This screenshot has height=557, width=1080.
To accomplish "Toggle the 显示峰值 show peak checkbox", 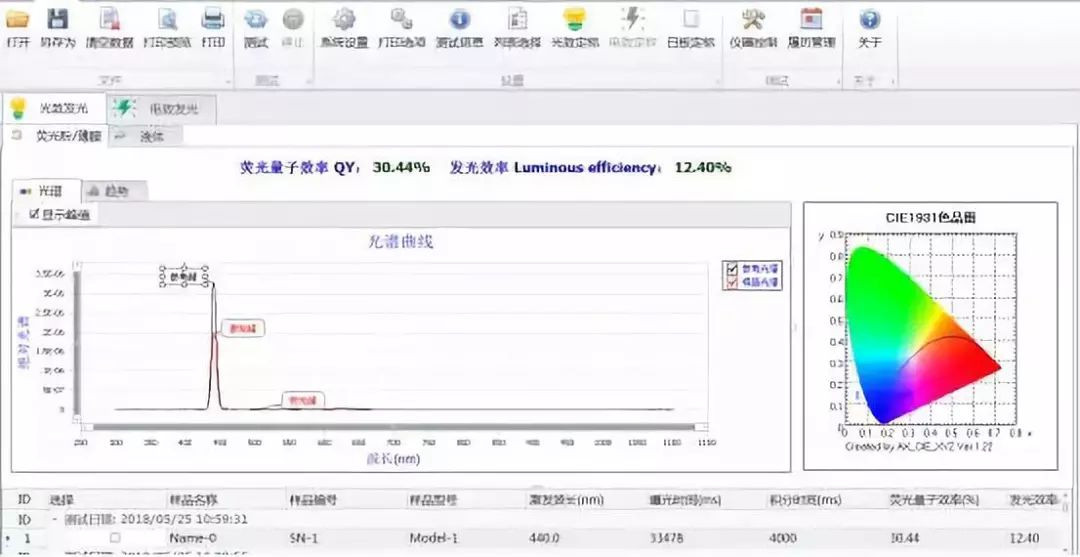I will [x=34, y=214].
